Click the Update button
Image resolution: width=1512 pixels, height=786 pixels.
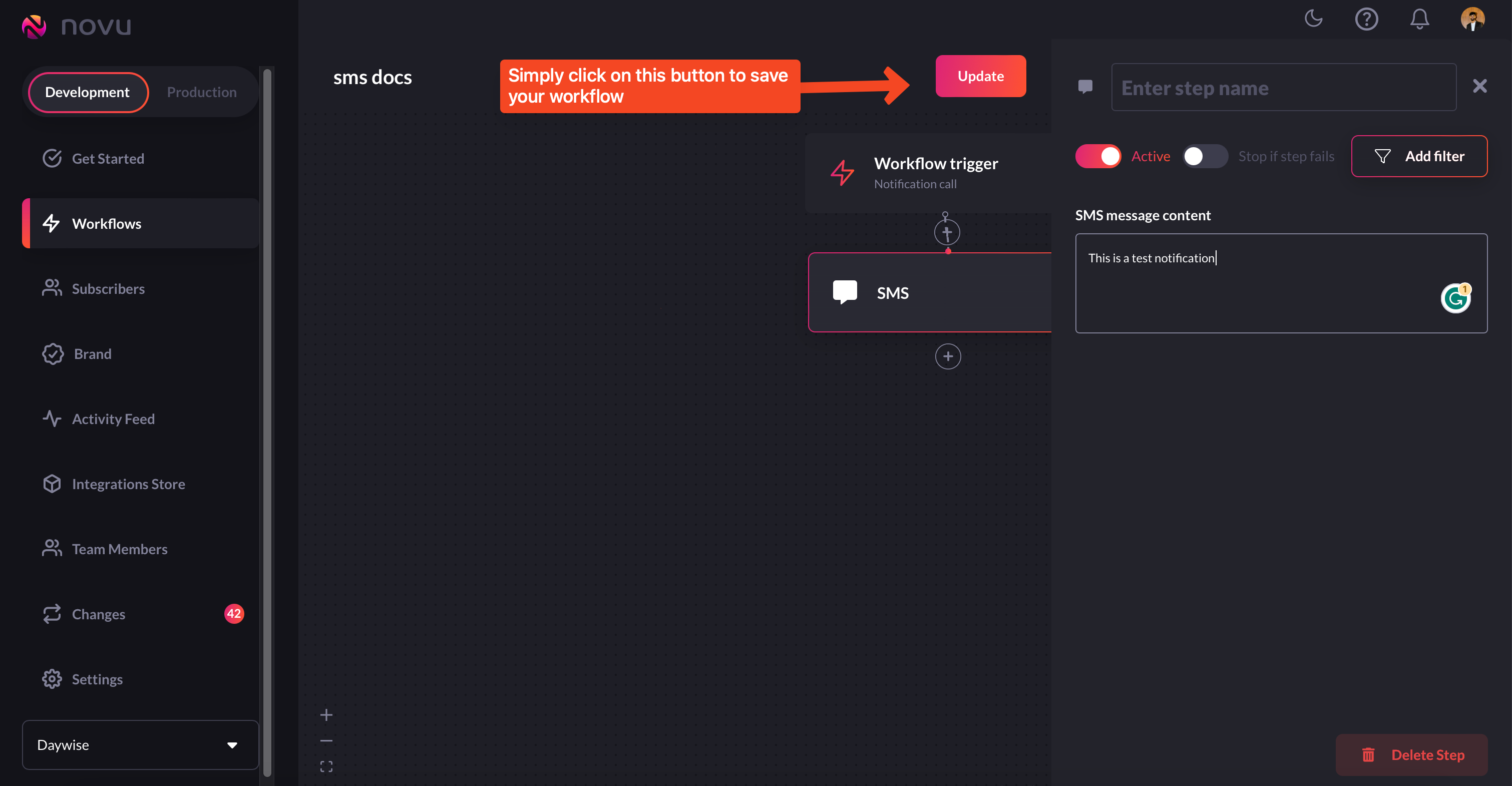tap(980, 76)
